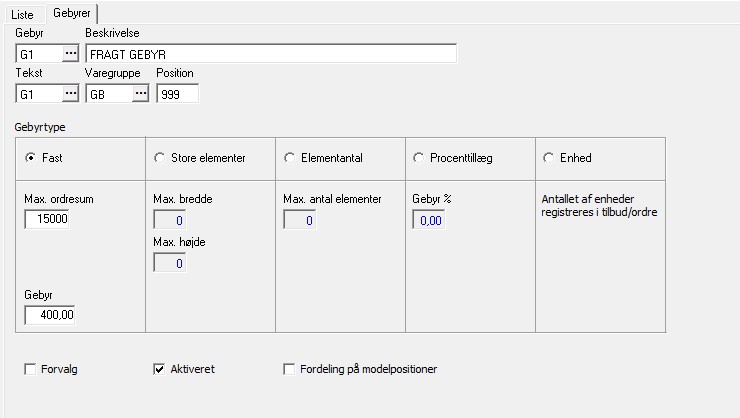Viewport: 740px width, 418px height.
Task: Pick the Procenttillæg fee type
Action: 419,158
